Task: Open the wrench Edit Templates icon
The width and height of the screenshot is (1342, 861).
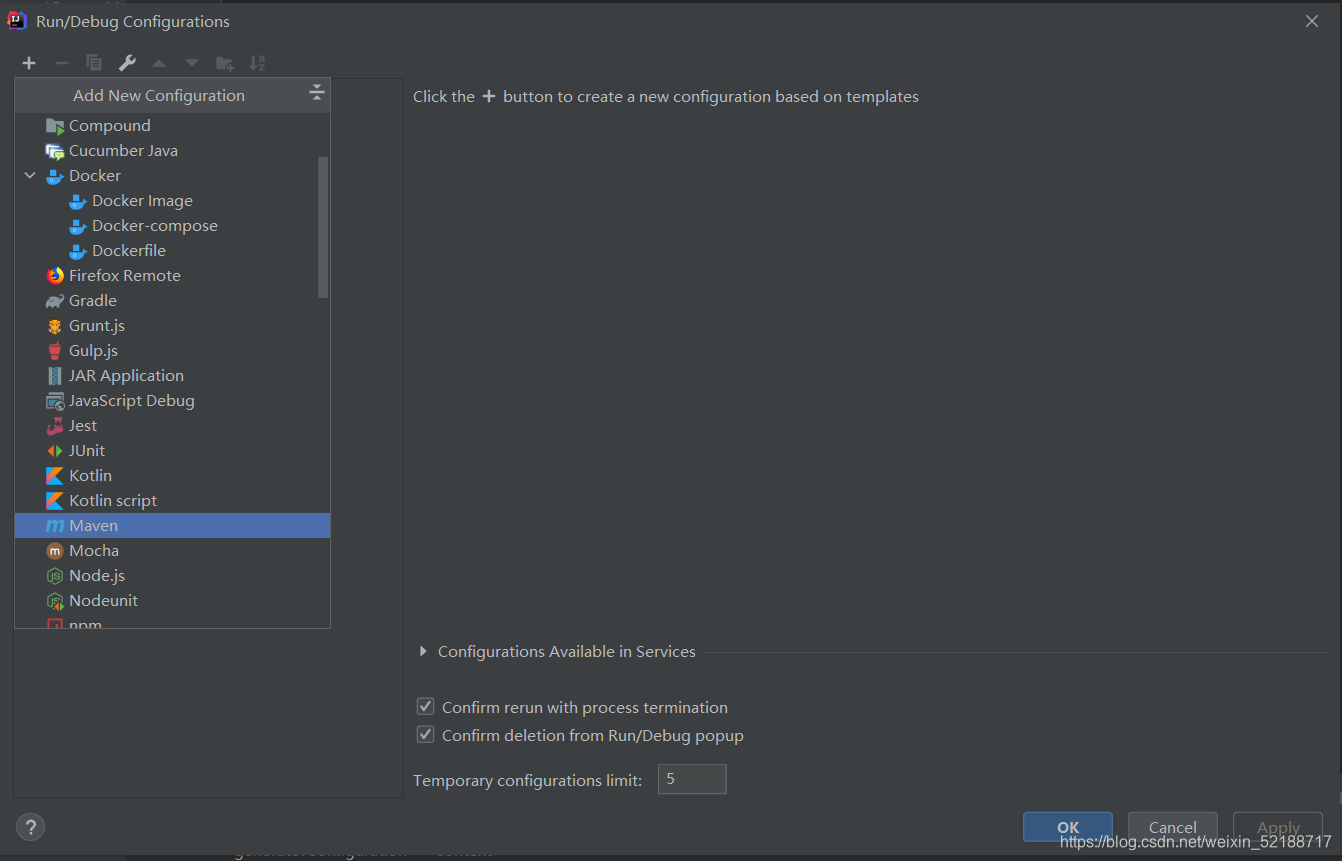Action: click(127, 63)
